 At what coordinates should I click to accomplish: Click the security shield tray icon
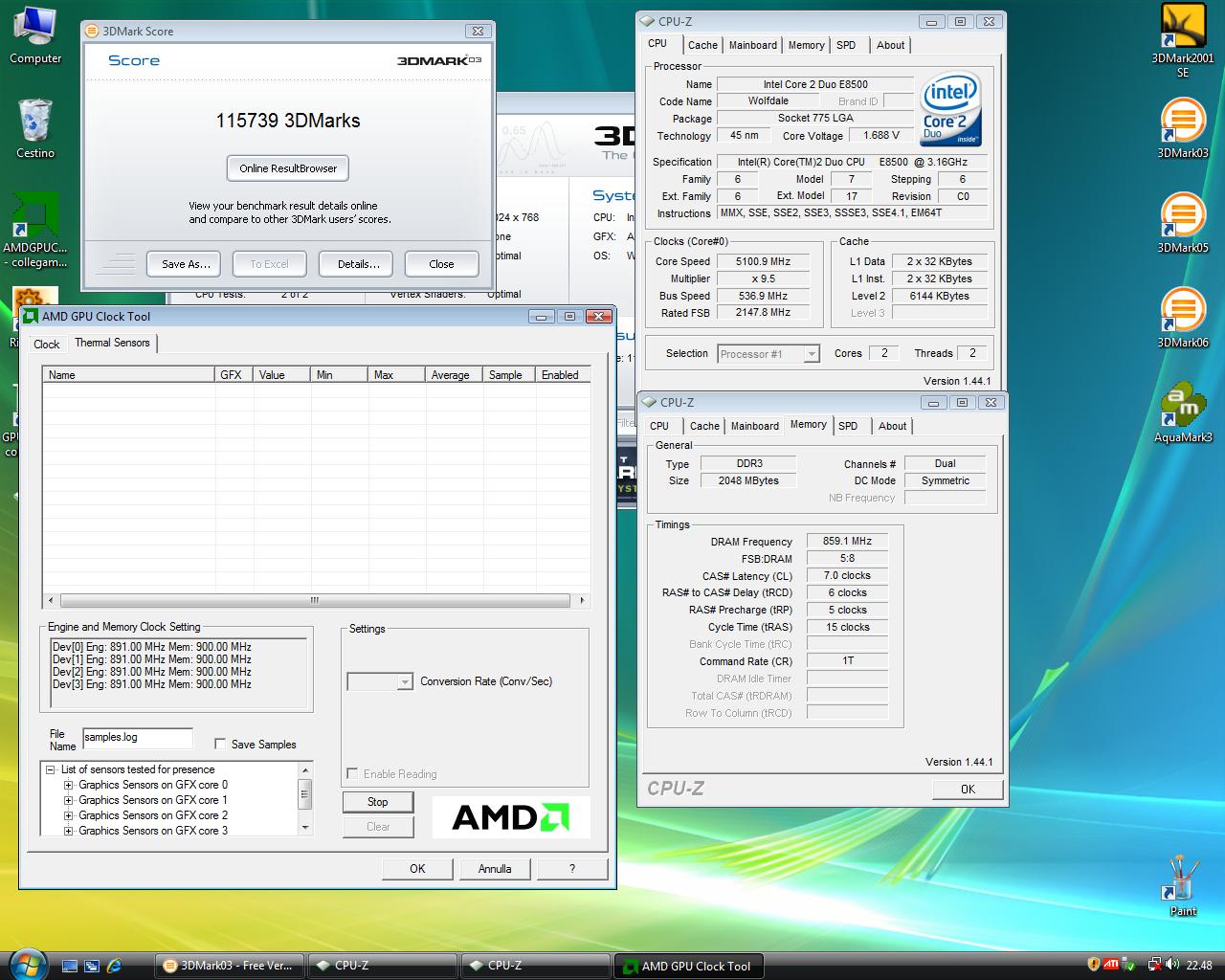pos(1094,965)
